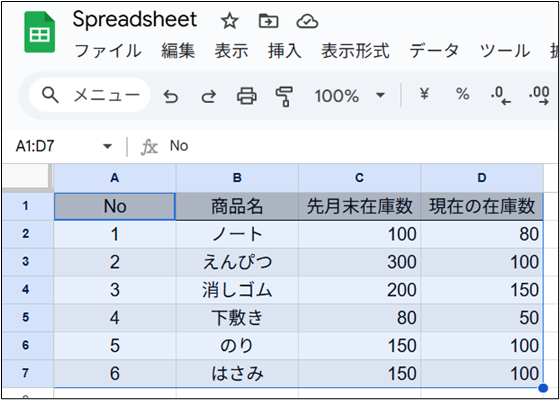The image size is (560, 400).
Task: Click the Spreadsheet document title
Action: click(x=135, y=20)
